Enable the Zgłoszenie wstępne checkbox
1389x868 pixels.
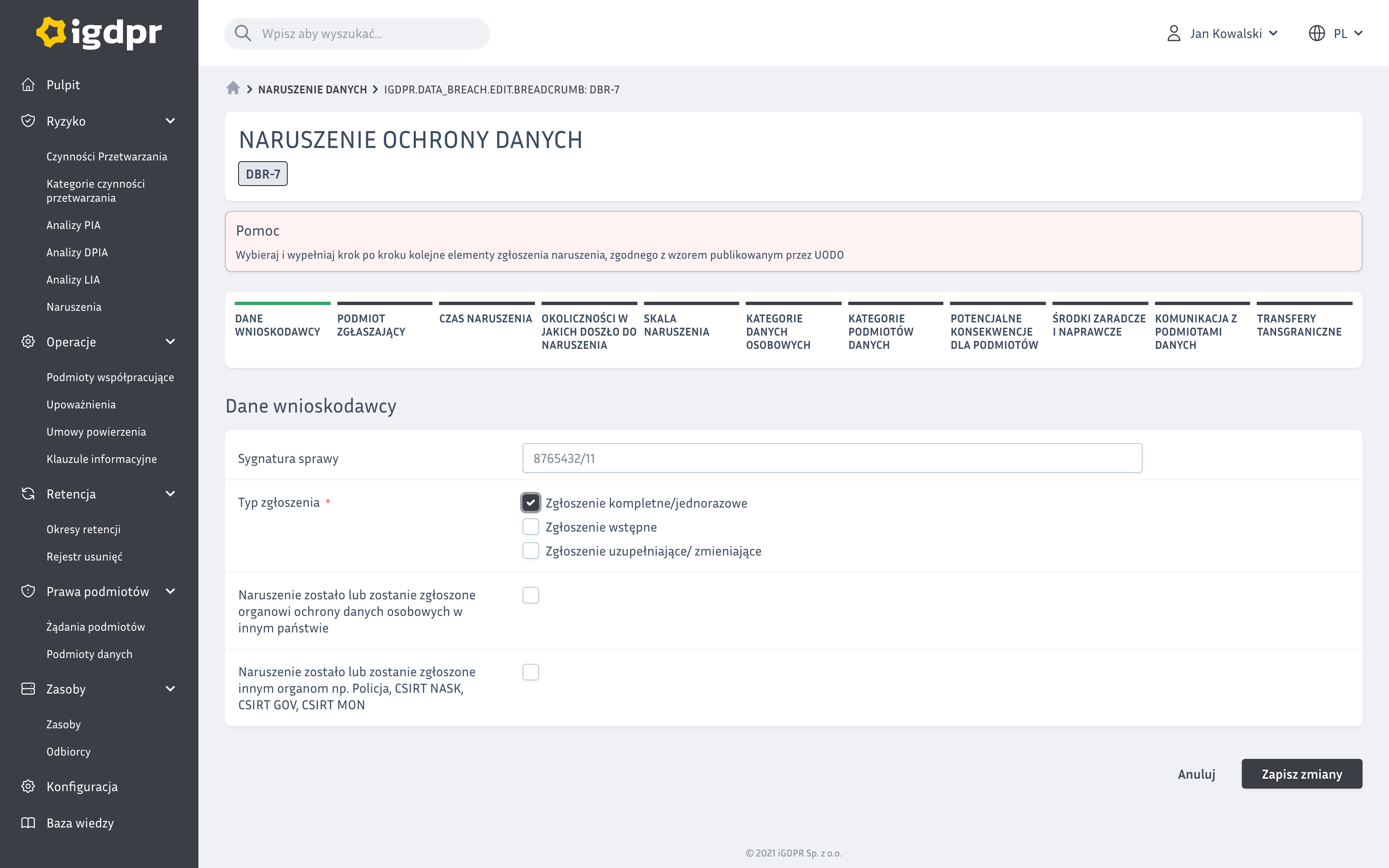tap(531, 527)
